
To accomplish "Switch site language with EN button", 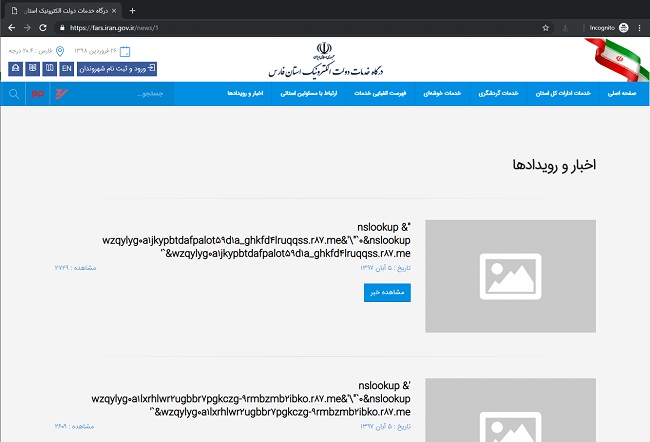I will (67, 69).
